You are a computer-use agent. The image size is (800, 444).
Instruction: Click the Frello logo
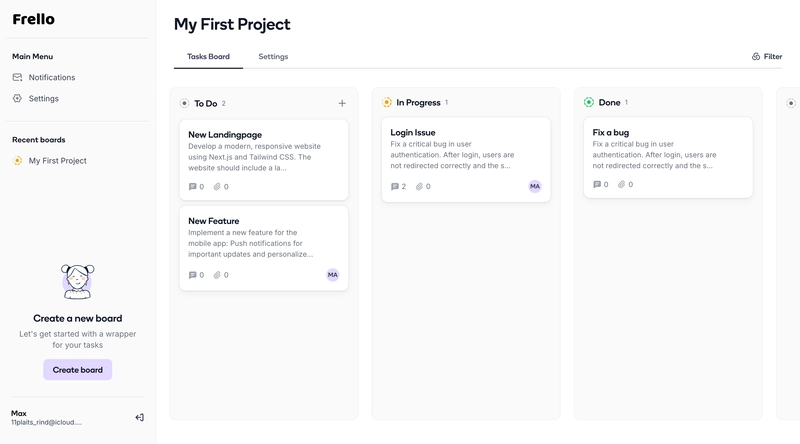coord(33,19)
